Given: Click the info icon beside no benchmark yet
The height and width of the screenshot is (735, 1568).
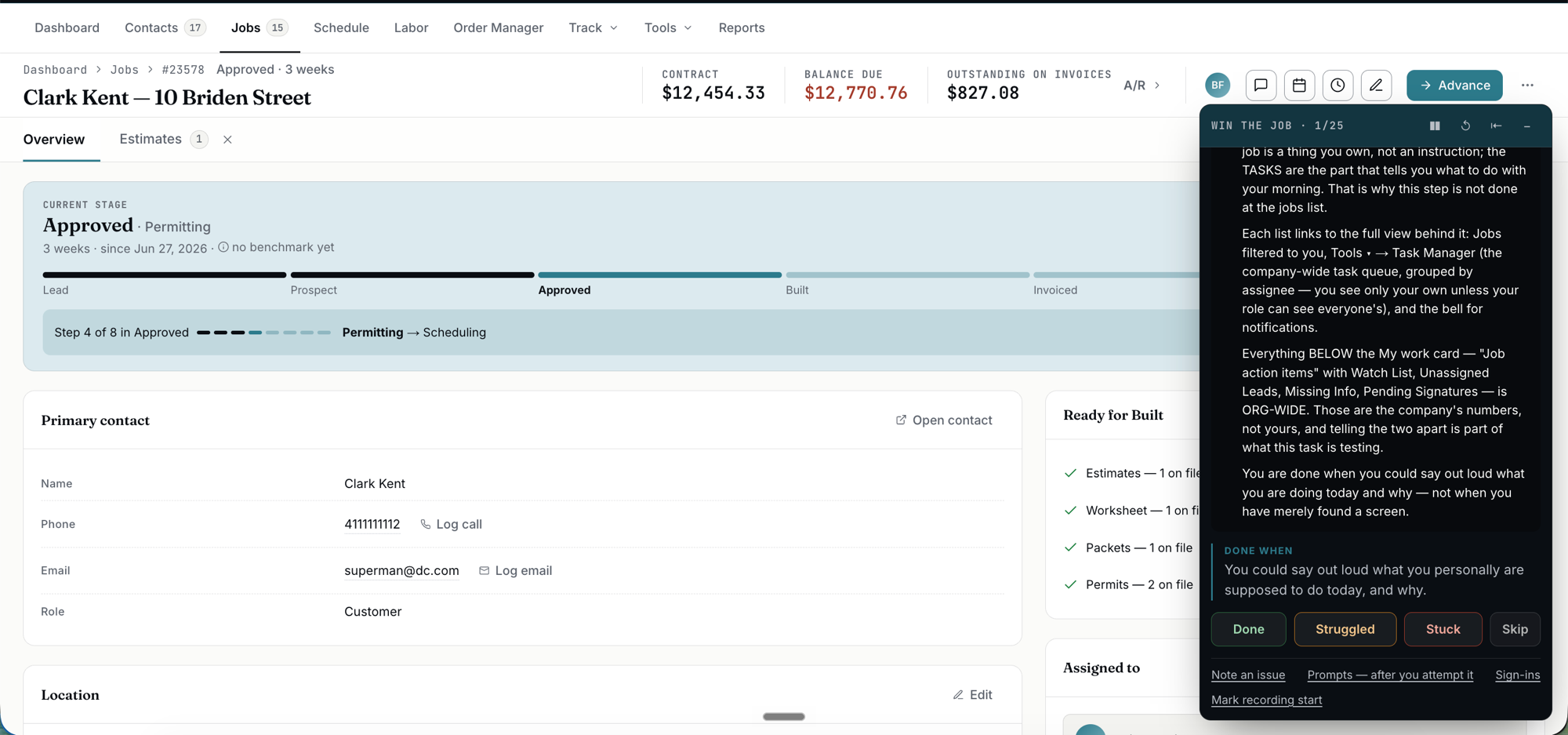Looking at the screenshot, I should coord(223,247).
